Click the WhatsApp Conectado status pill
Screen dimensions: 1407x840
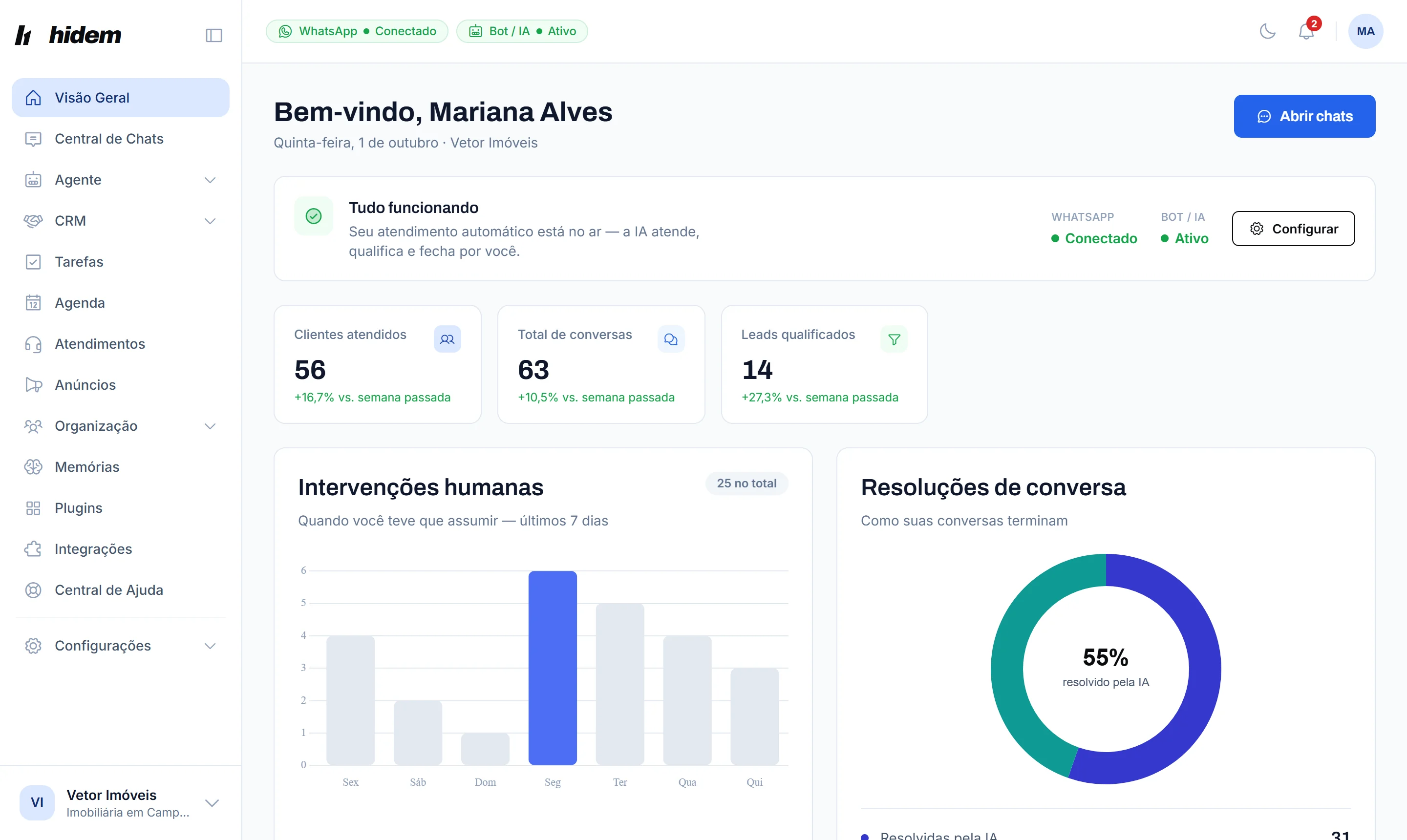coord(357,31)
